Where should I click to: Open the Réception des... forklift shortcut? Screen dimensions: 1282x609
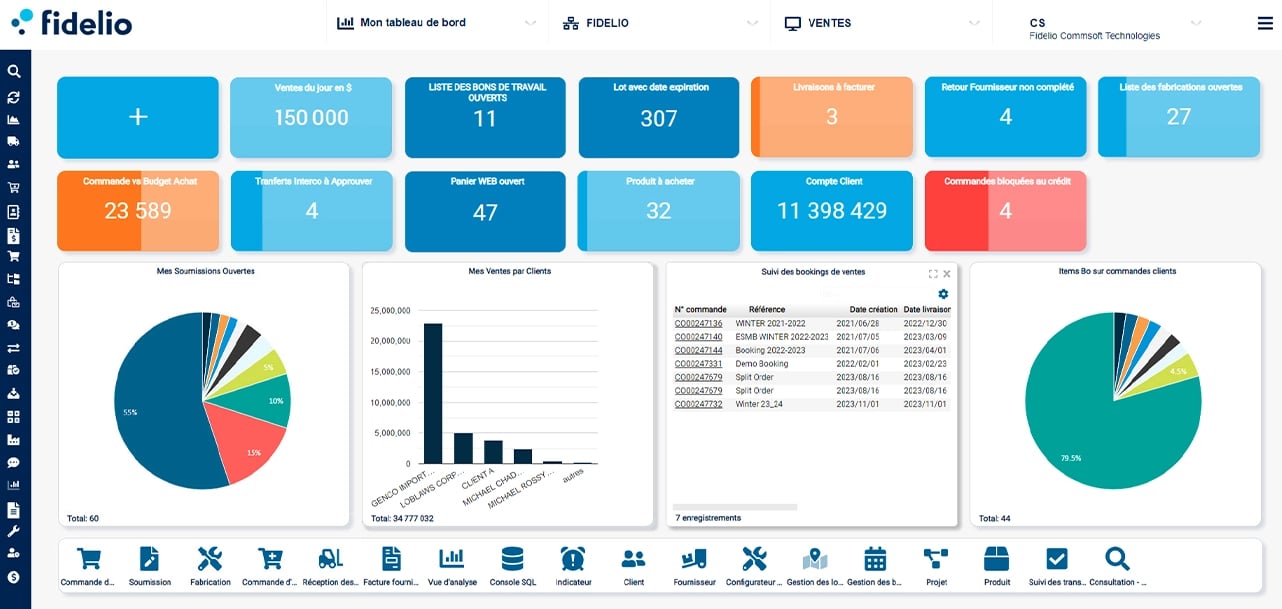tap(330, 566)
